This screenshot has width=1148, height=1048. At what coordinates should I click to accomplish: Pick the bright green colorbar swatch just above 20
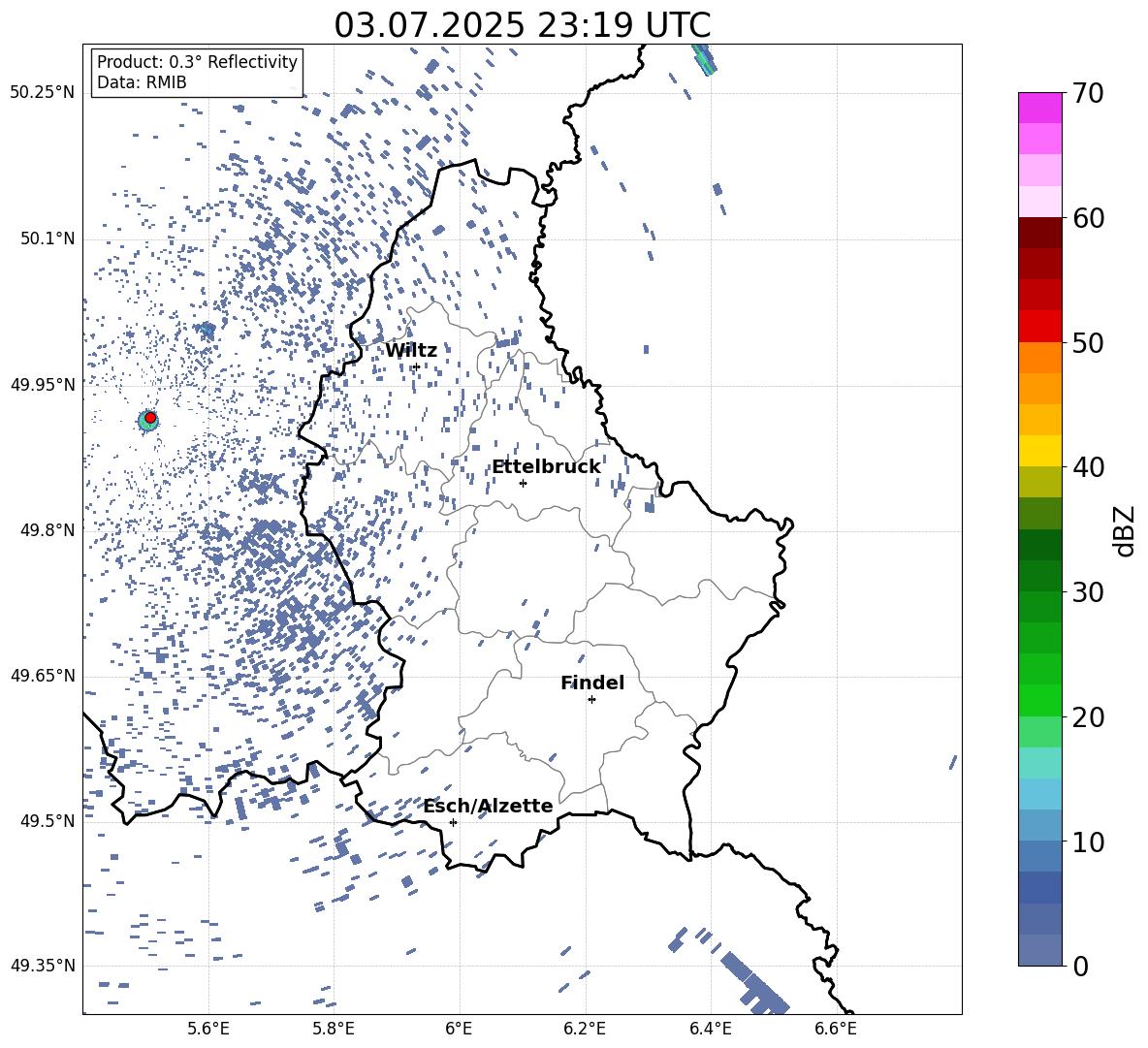point(1039,701)
